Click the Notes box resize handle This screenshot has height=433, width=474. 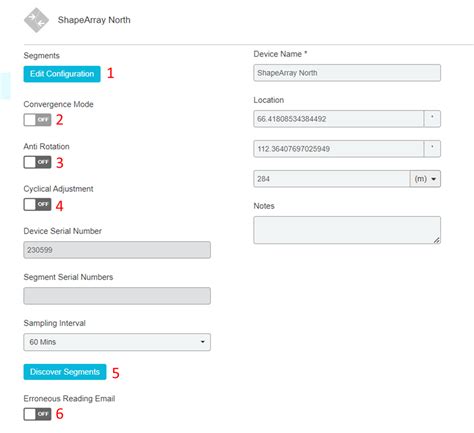[437, 240]
